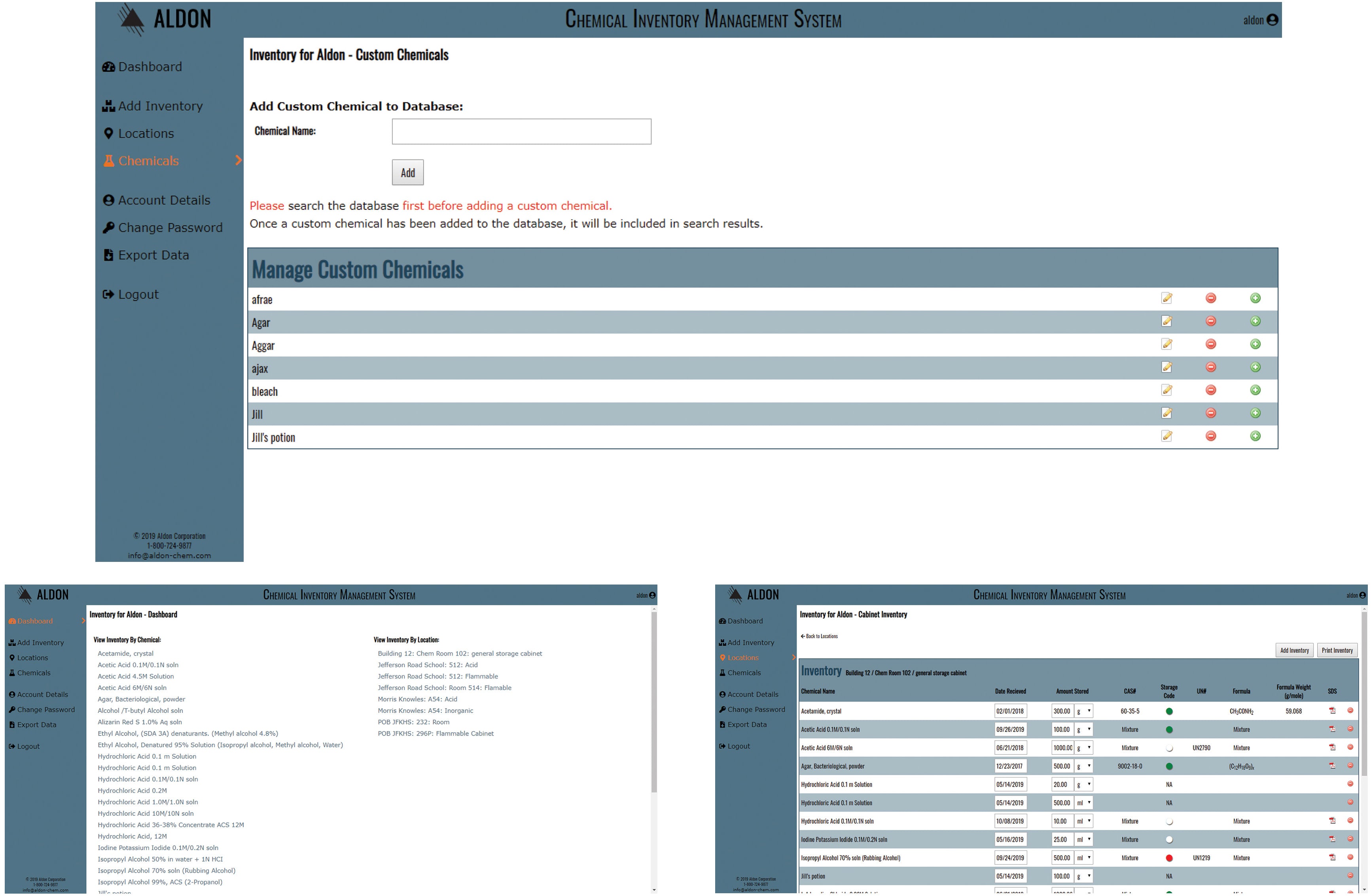1371x896 pixels.
Task: Open Account Details in Custom Chemicals sidebar
Action: [x=157, y=200]
